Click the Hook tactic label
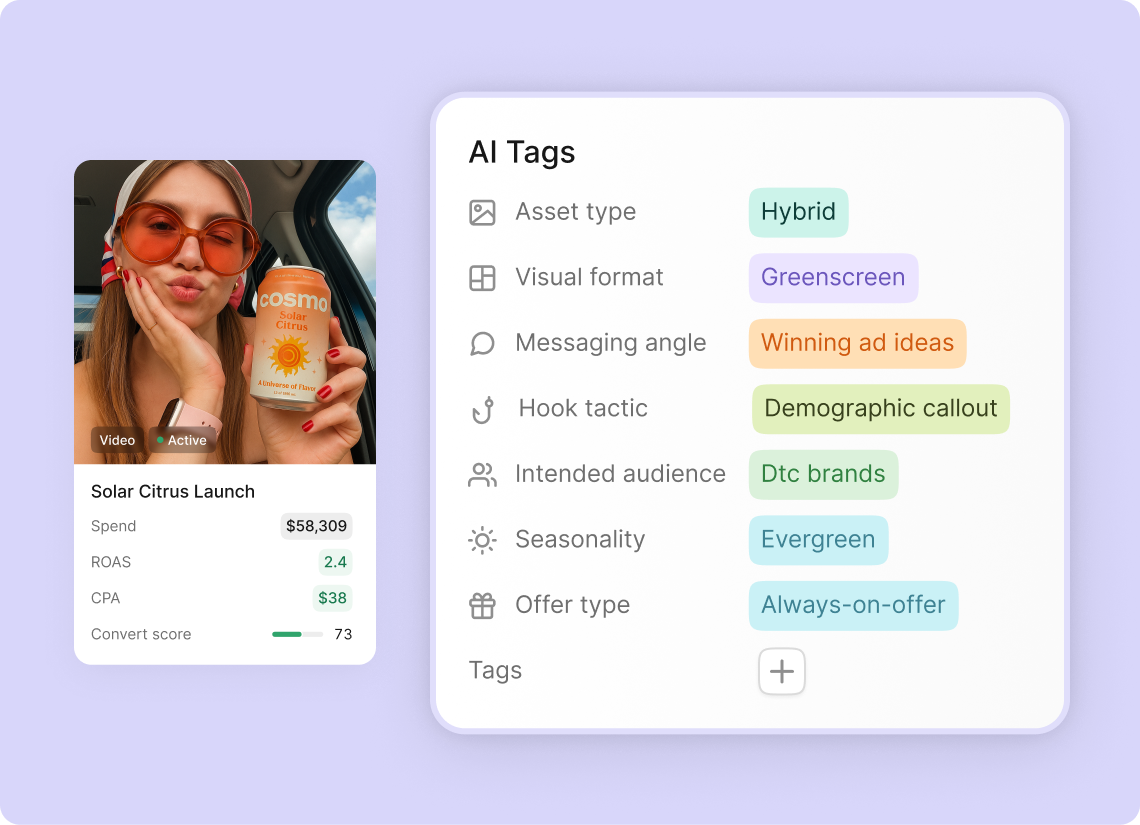 pyautogui.click(x=583, y=409)
